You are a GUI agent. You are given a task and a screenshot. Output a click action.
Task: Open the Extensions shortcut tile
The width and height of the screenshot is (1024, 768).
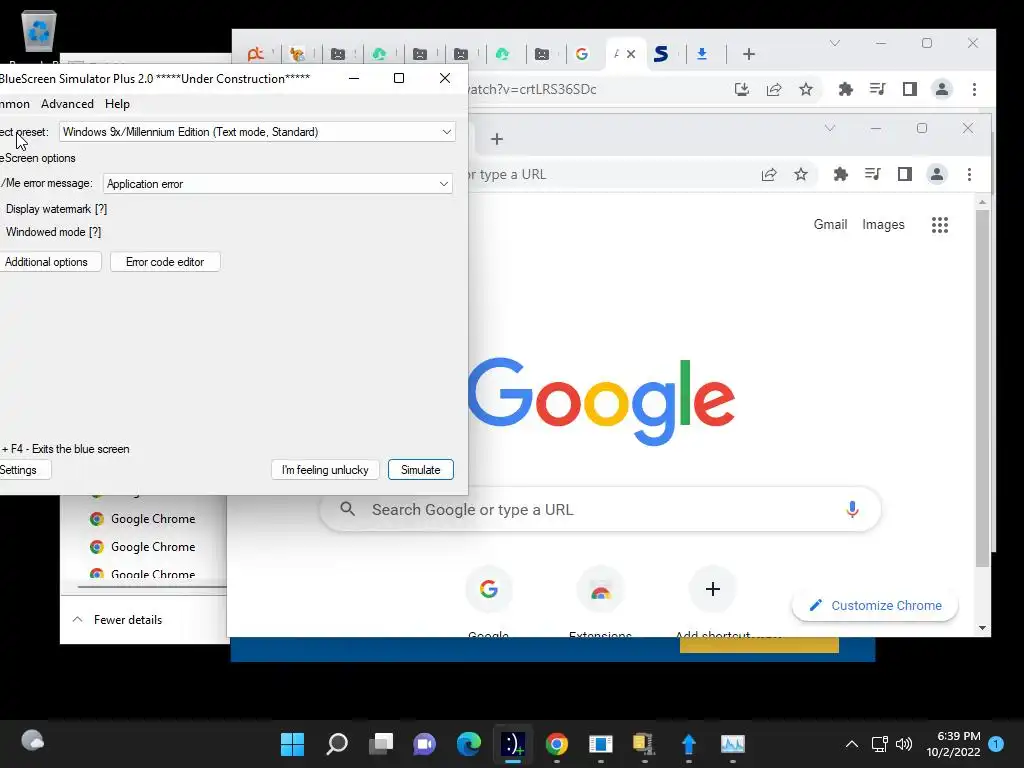coord(601,589)
